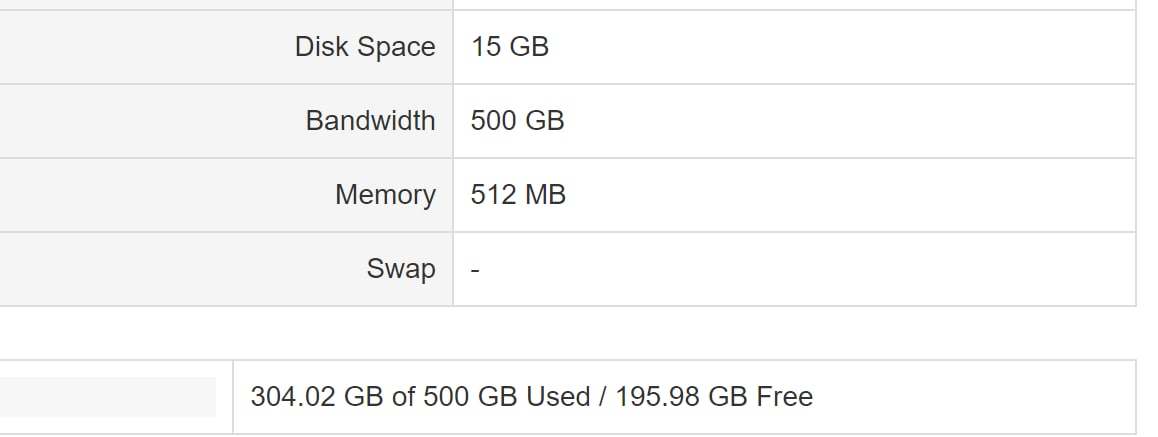Click the word "Used" in usage summary

558,397
